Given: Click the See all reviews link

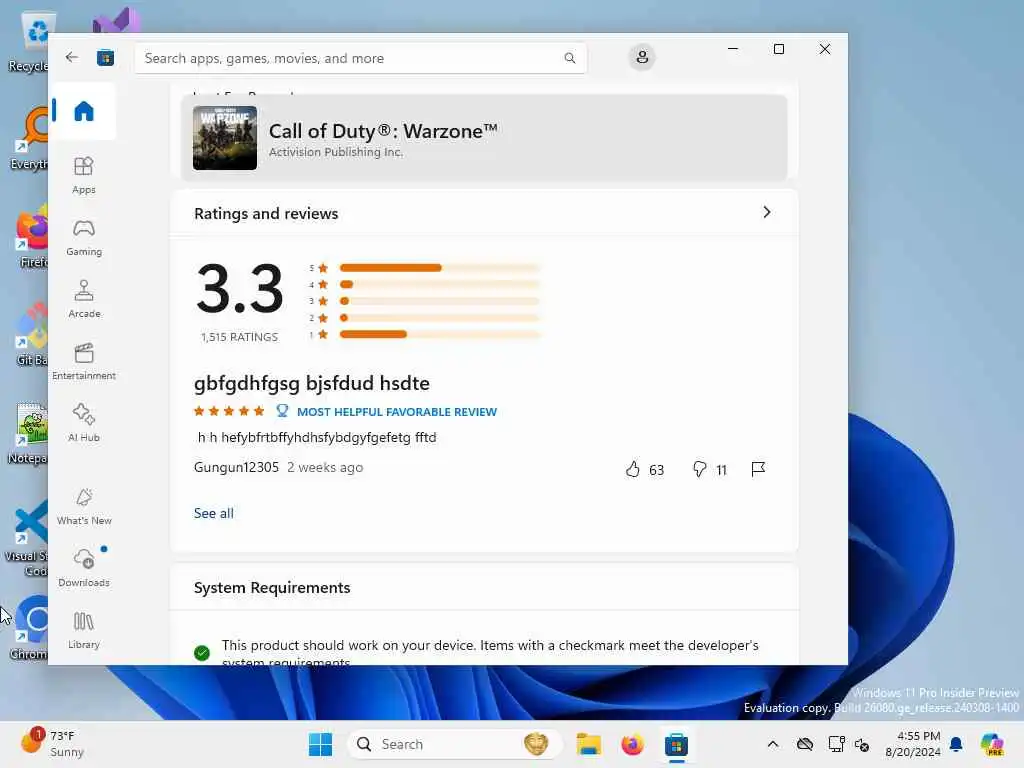Looking at the screenshot, I should pos(214,513).
